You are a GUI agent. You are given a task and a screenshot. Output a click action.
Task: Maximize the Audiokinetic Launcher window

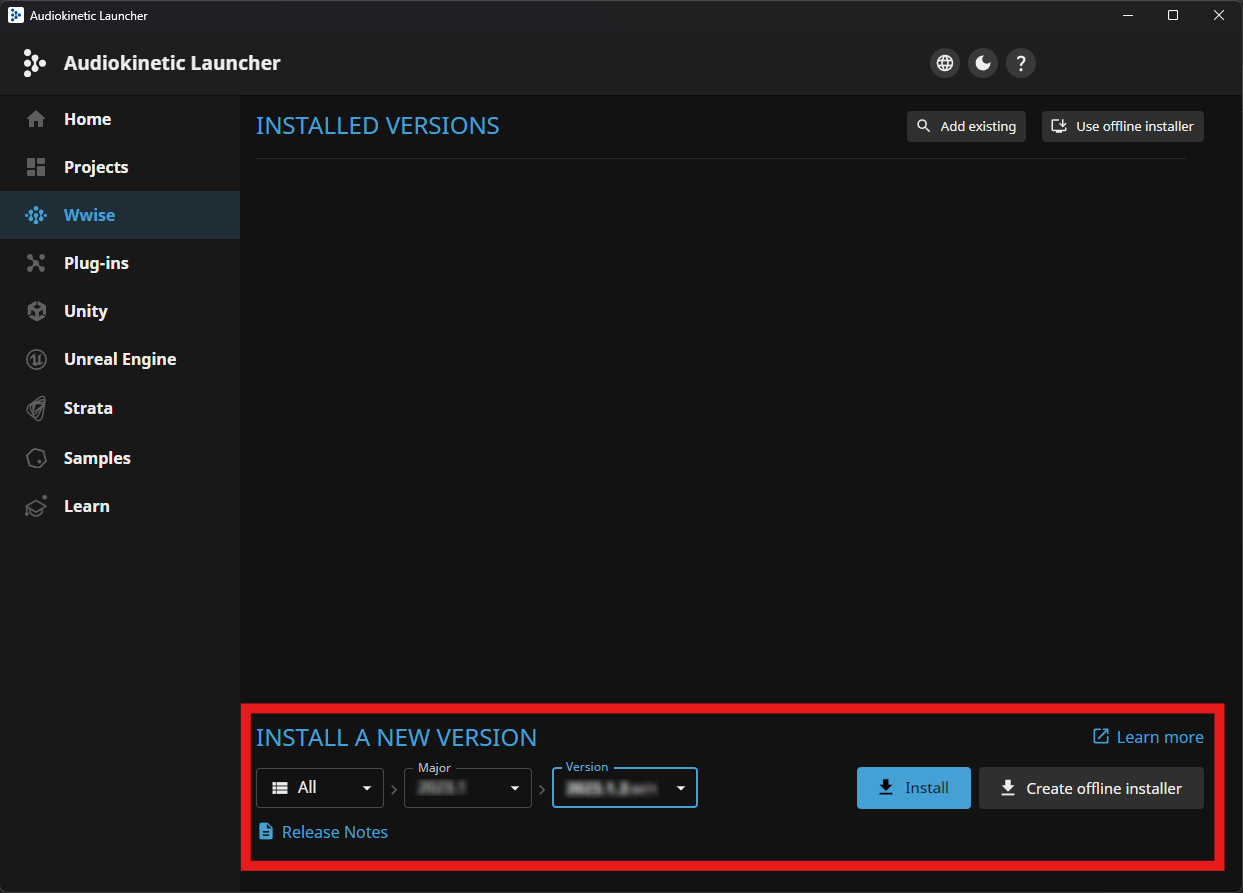pyautogui.click(x=1173, y=15)
